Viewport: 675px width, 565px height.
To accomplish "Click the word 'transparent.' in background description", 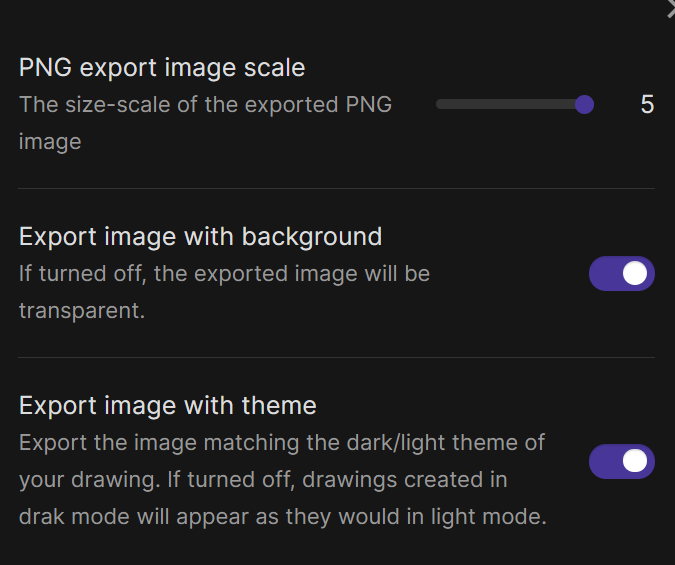I will 82,310.
